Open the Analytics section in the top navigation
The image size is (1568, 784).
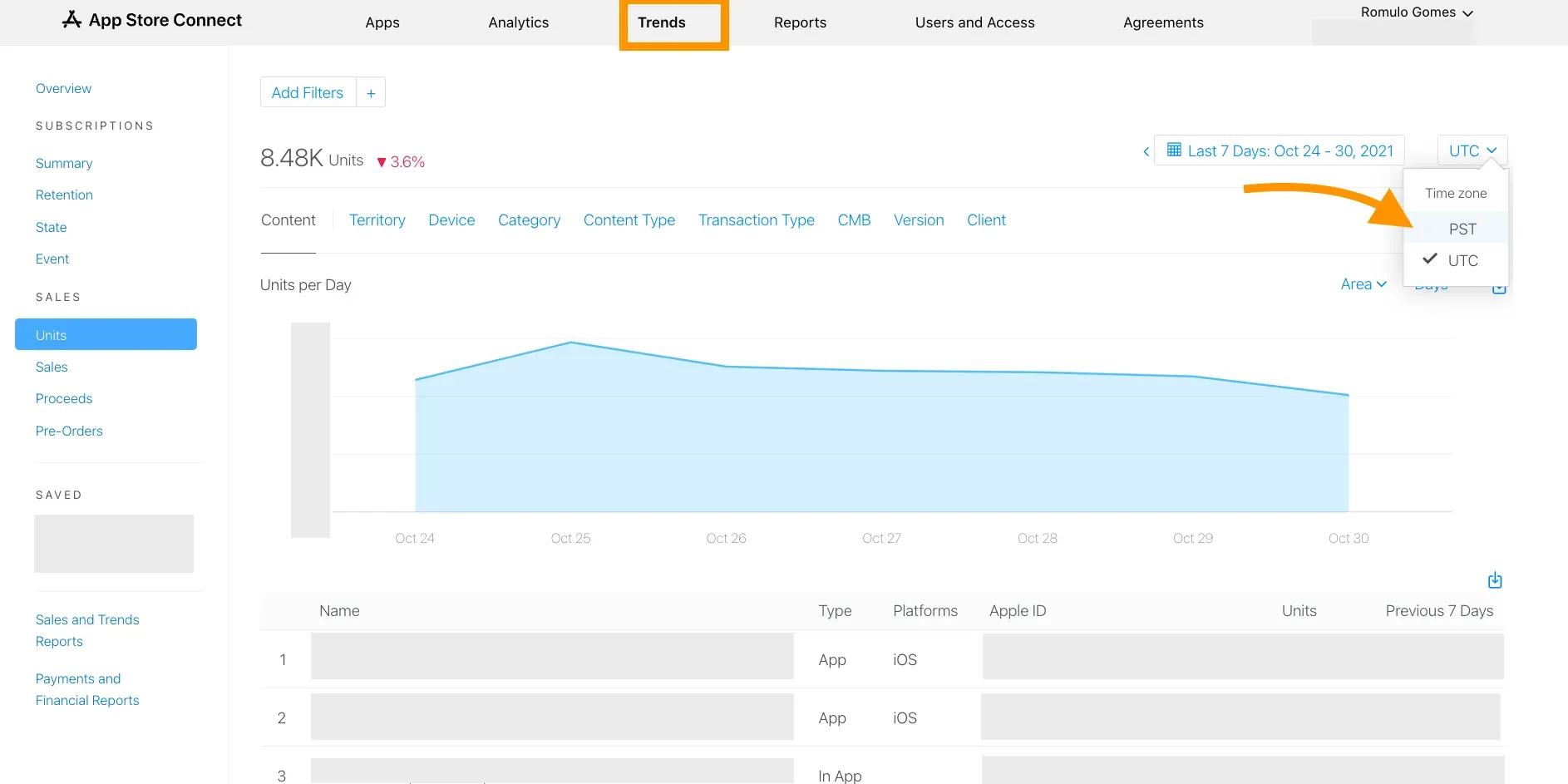point(519,22)
